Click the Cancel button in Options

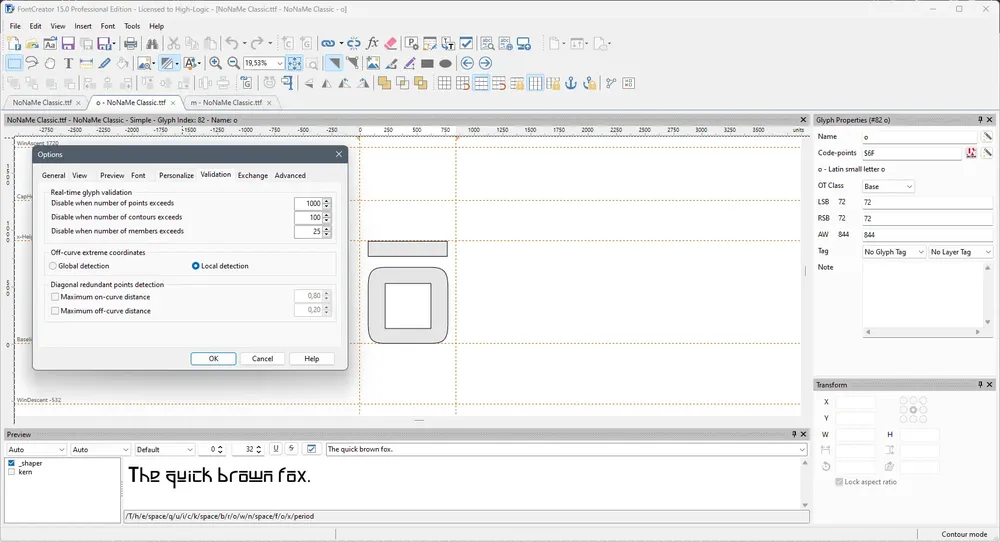coord(262,358)
